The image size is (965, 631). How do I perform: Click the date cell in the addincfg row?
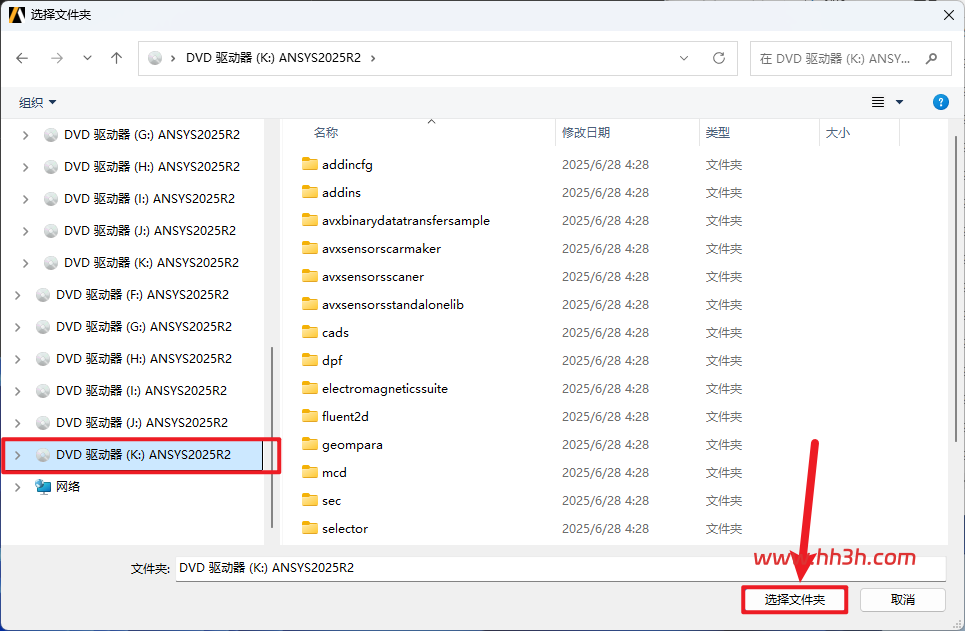coord(605,164)
